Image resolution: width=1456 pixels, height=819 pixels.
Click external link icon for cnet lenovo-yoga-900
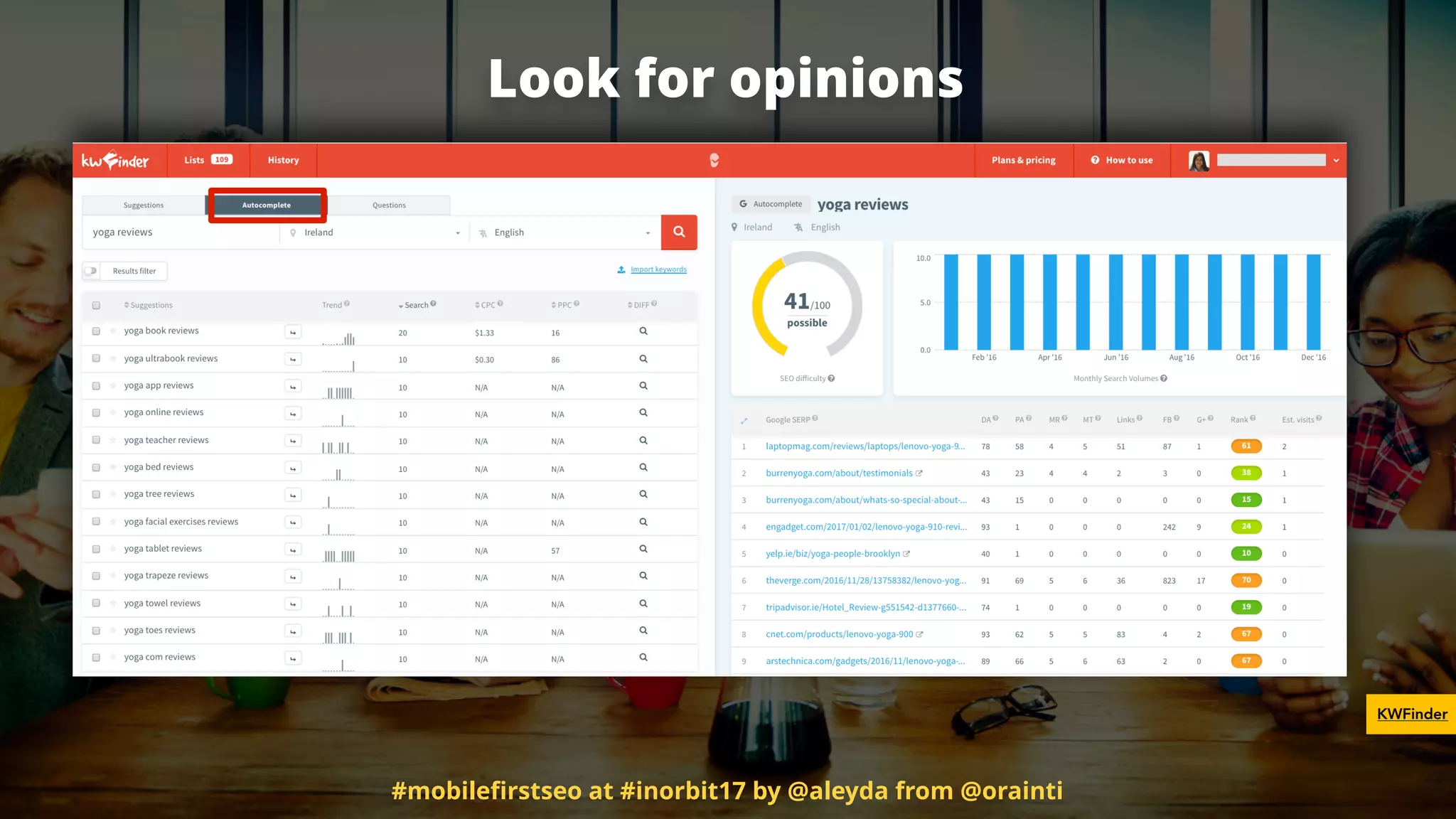919,635
